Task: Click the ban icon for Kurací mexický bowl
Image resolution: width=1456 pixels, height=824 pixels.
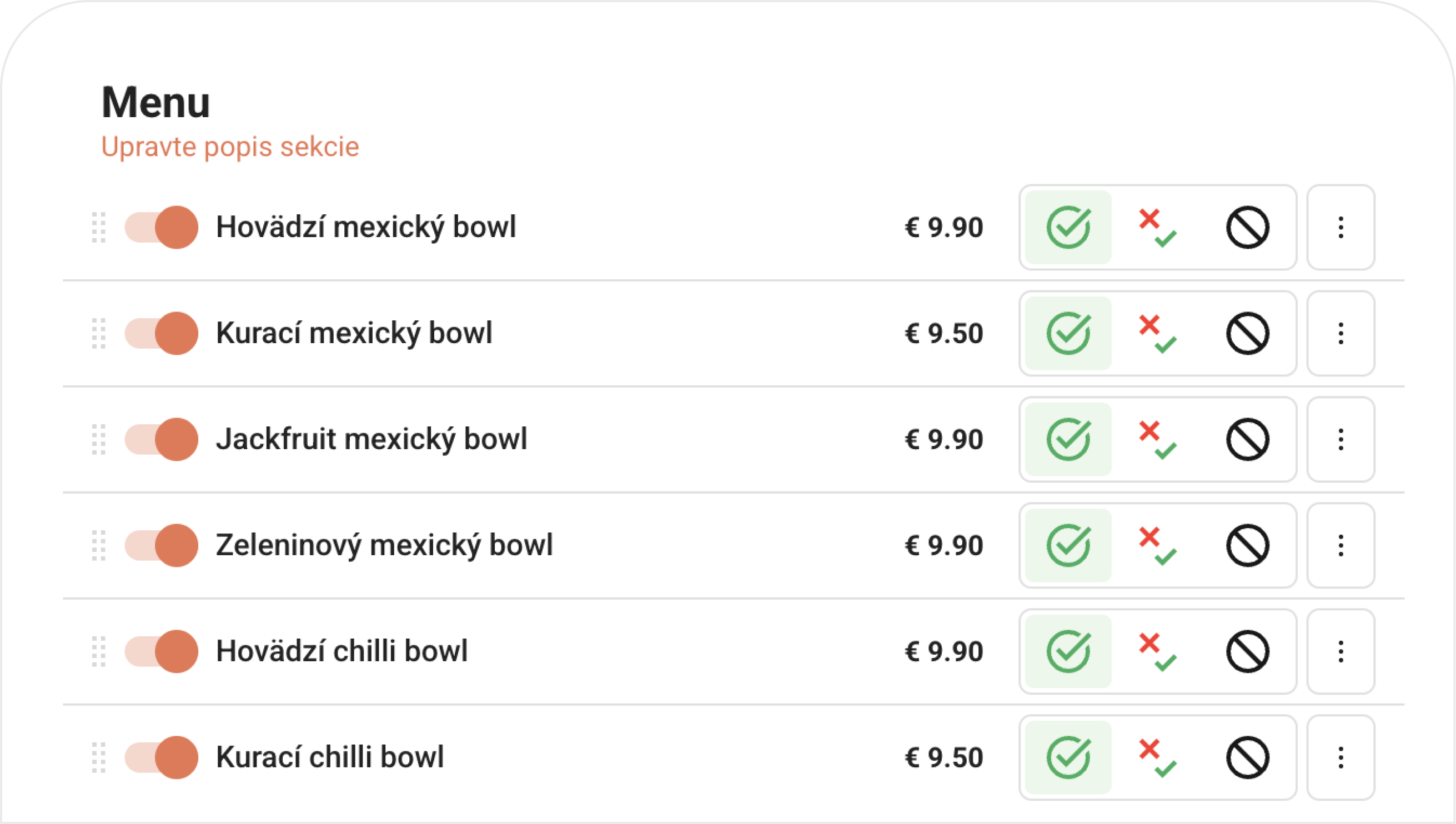Action: (x=1247, y=333)
